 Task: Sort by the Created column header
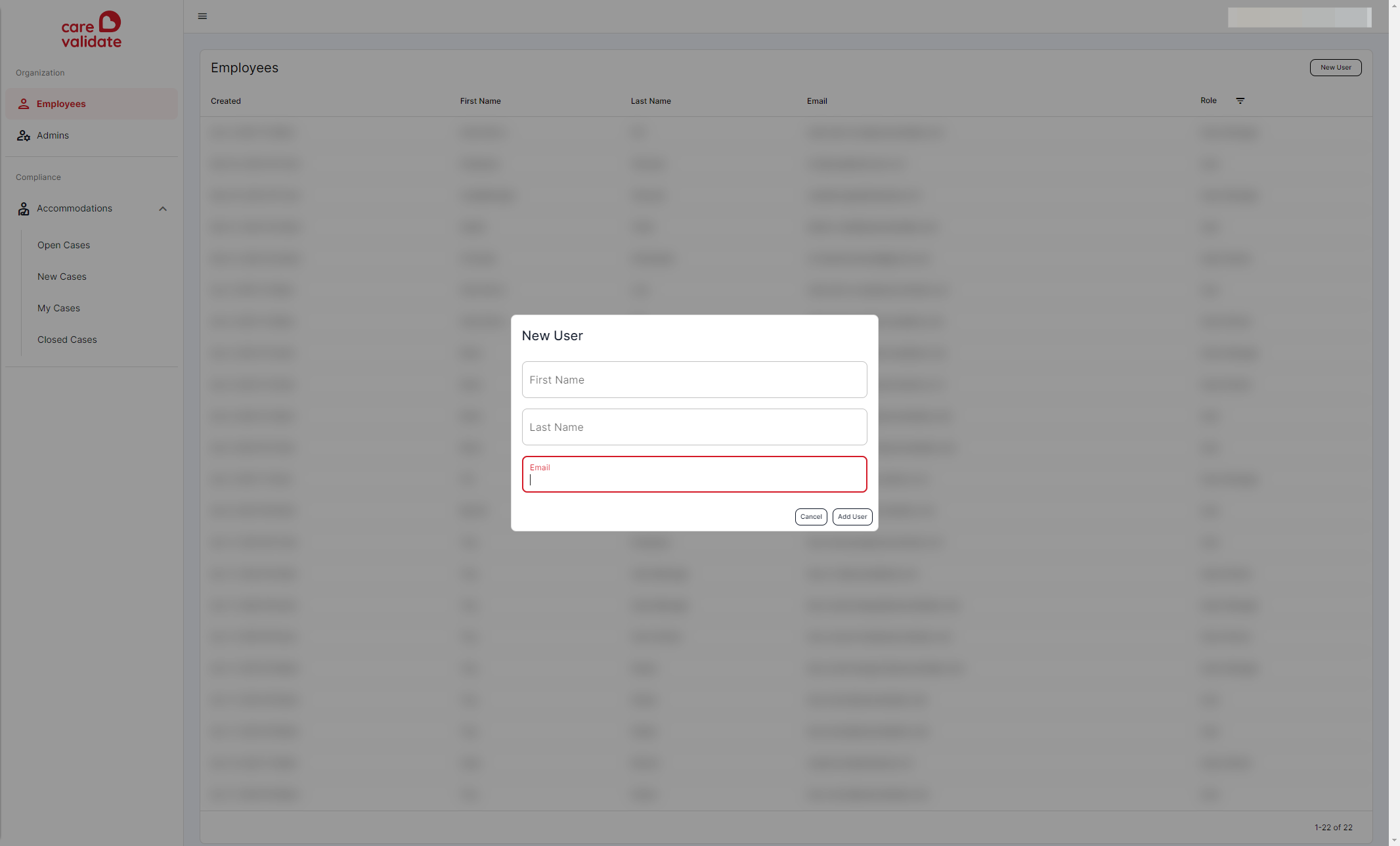(226, 101)
